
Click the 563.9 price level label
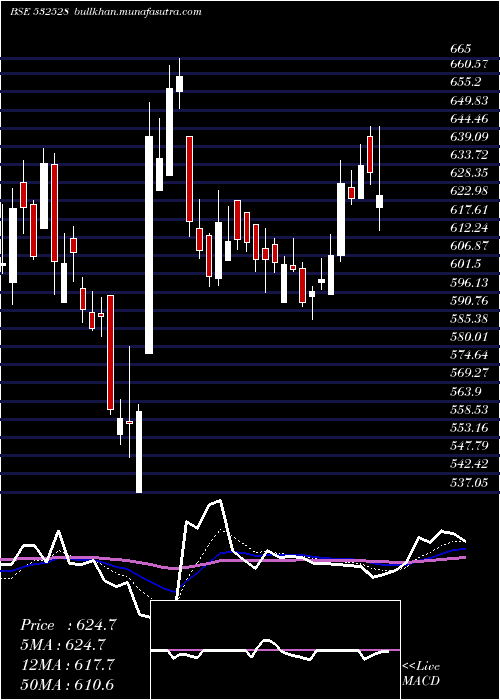466,392
